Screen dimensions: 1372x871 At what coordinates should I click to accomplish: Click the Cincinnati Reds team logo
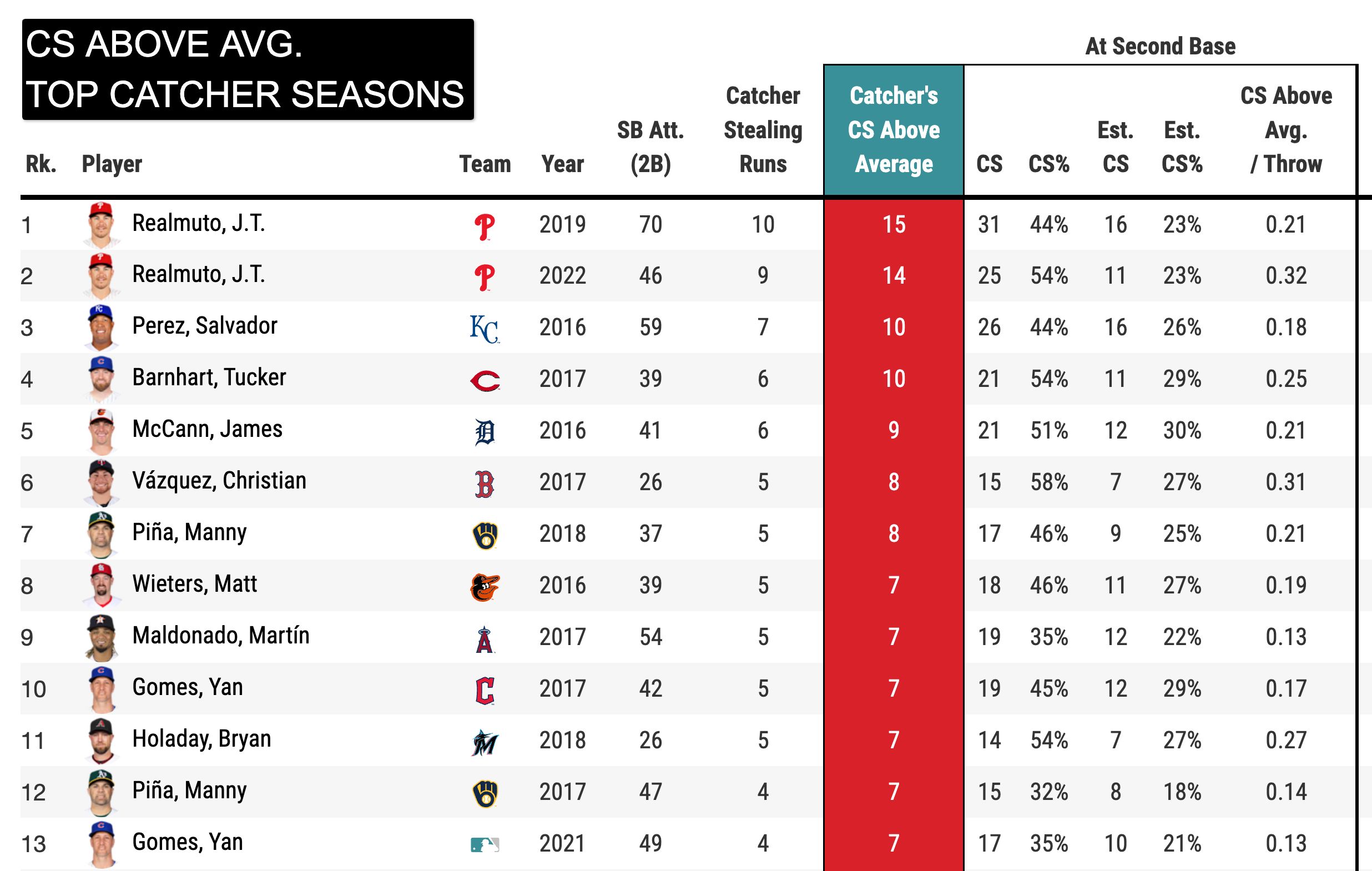(x=485, y=380)
